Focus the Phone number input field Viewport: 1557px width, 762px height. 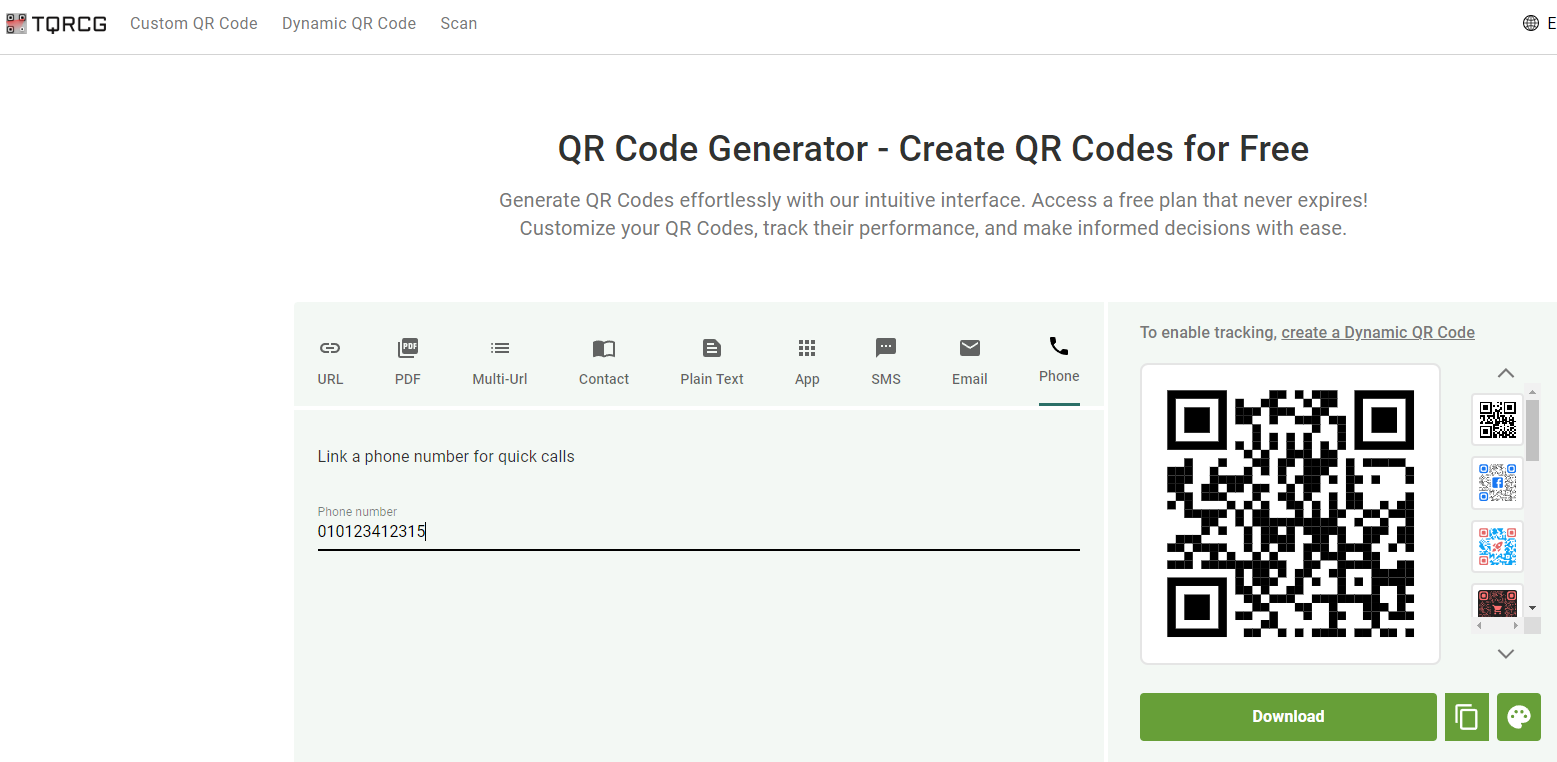698,532
